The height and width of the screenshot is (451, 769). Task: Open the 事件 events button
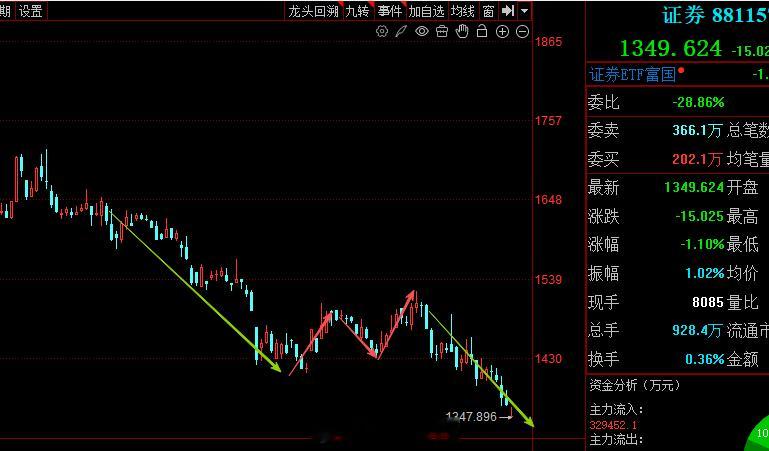[x=389, y=11]
